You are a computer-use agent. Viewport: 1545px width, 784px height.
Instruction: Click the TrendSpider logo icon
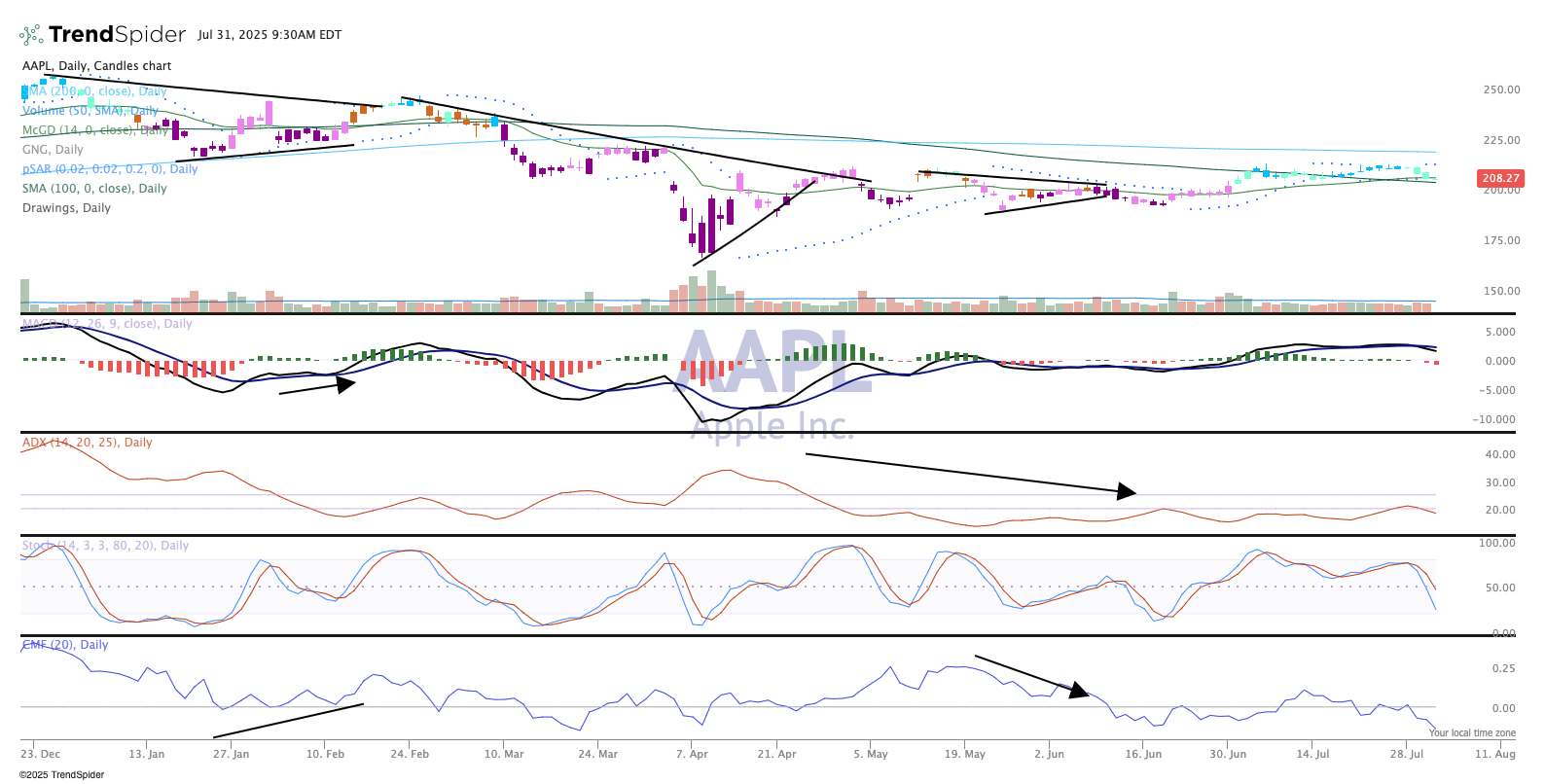tap(31, 35)
